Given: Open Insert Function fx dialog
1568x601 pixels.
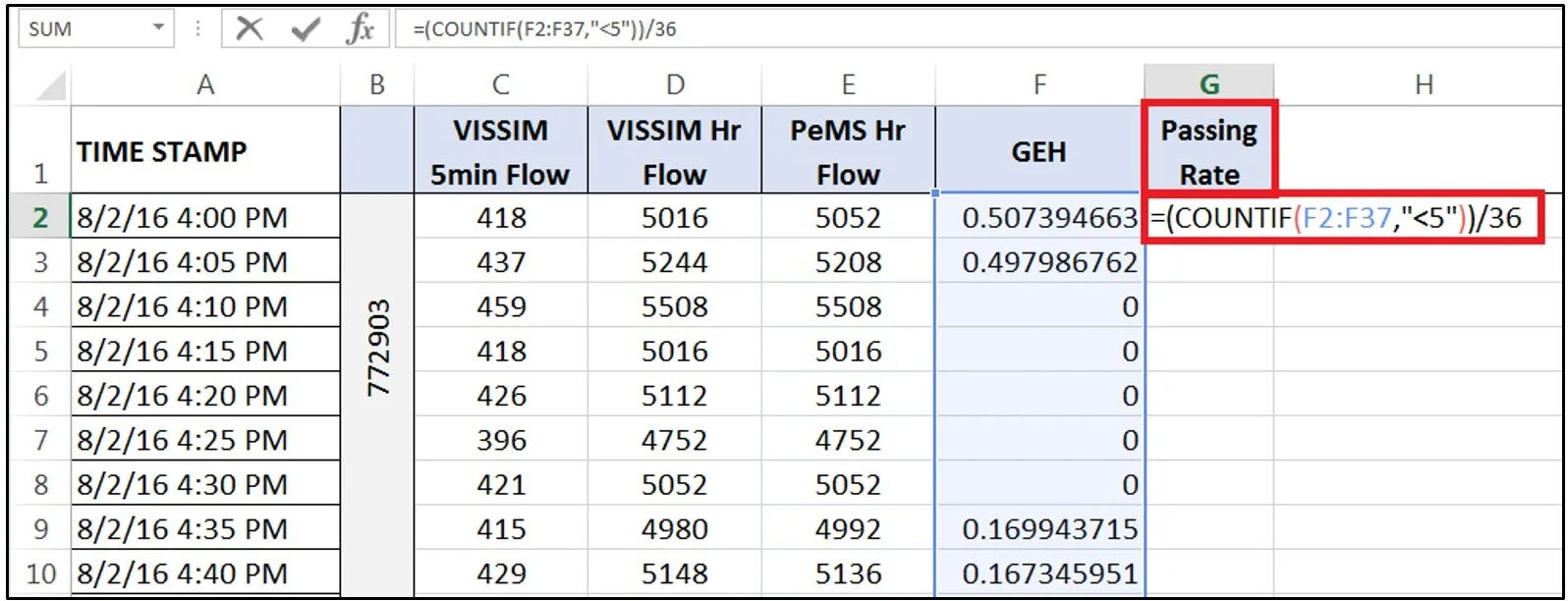Looking at the screenshot, I should click(361, 28).
